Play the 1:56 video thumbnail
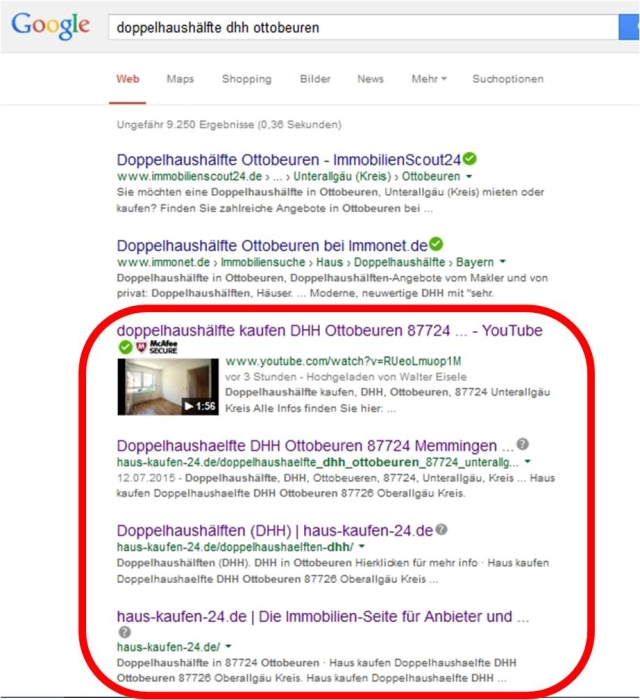The image size is (640, 700). 168,387
